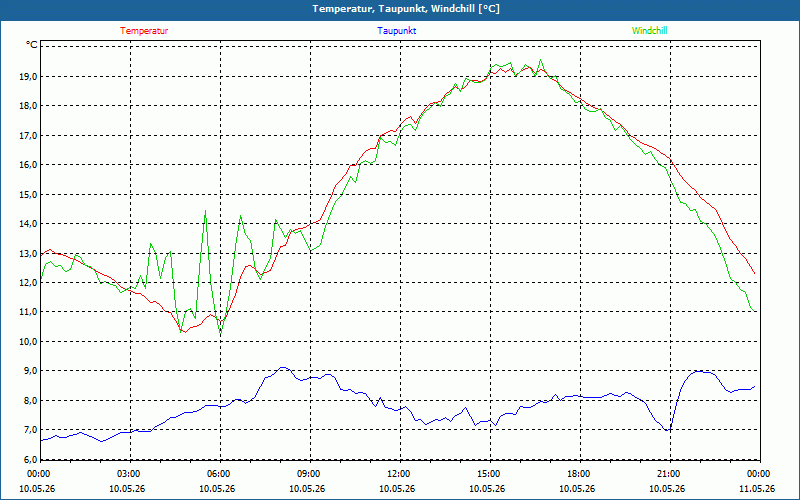This screenshot has width=800, height=500.
Task: Click the 7,0 y-axis value
Action: click(31, 430)
